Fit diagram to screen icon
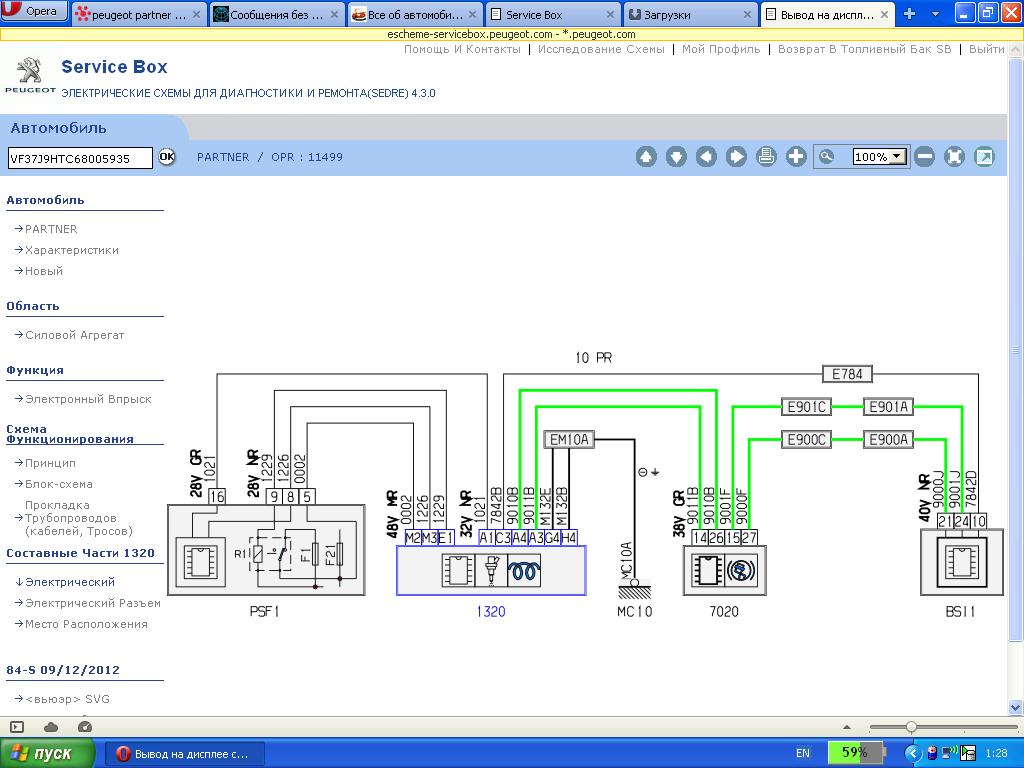 point(954,157)
